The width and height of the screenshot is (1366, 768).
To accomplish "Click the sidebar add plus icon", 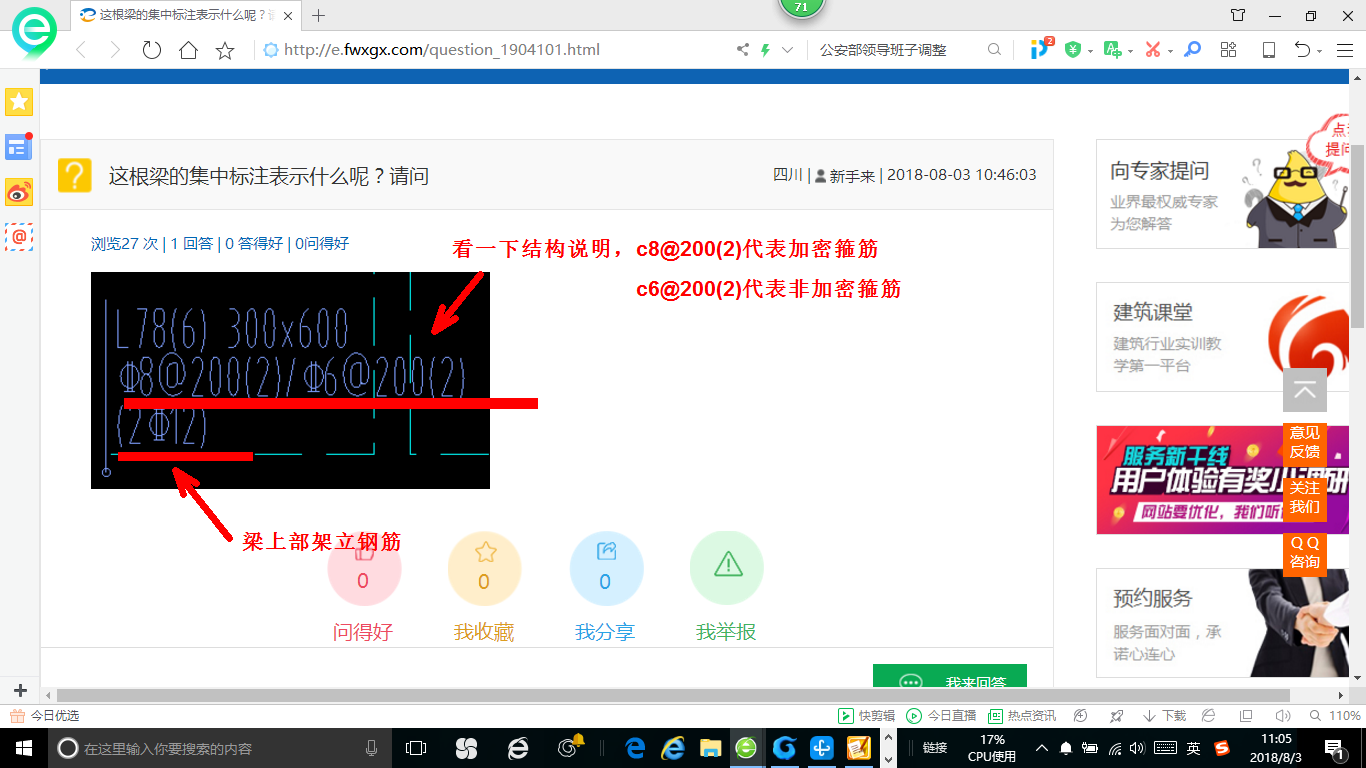I will [x=19, y=690].
